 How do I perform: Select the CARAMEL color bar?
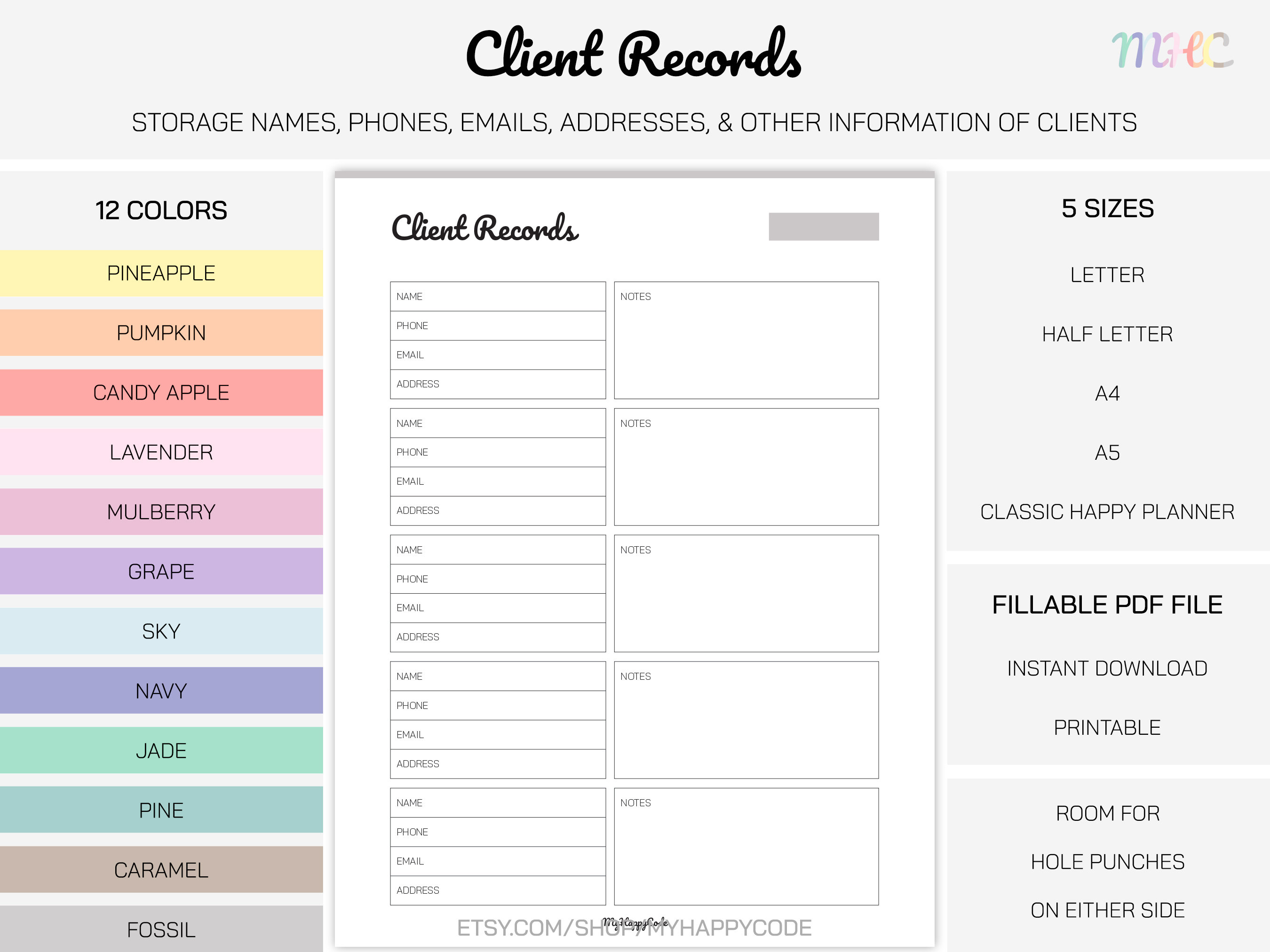point(161,869)
